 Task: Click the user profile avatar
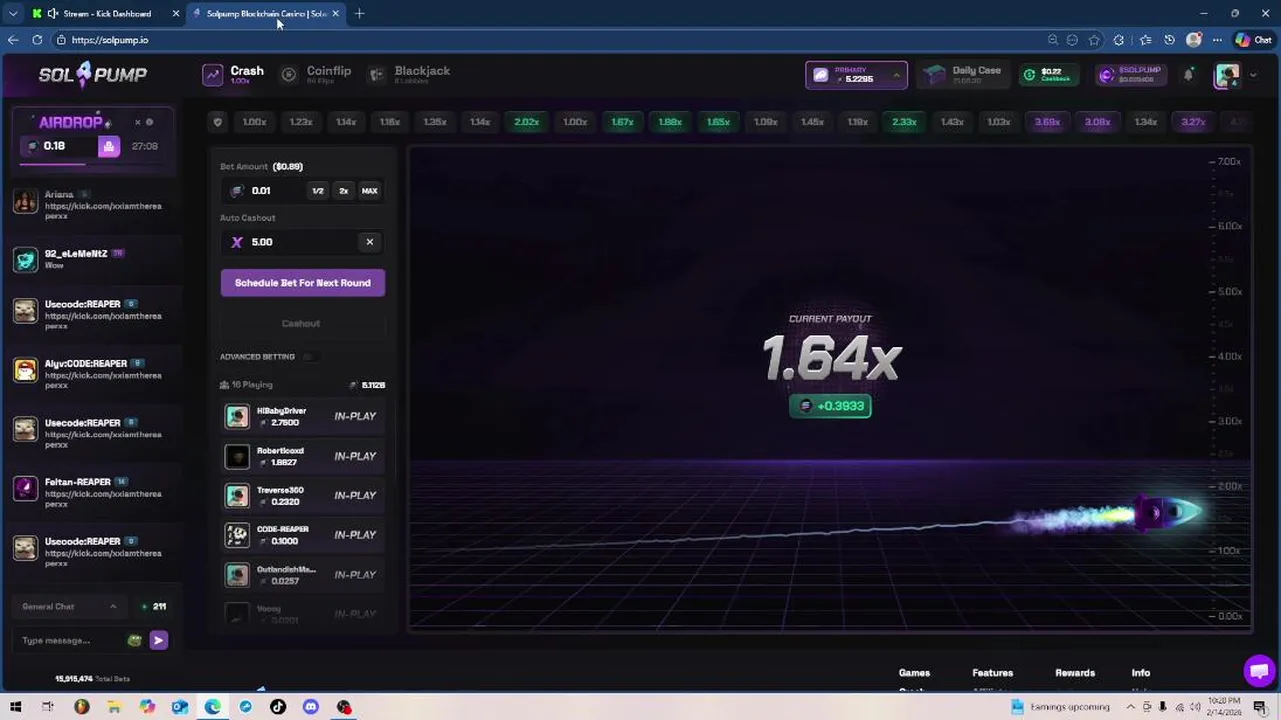point(1226,75)
